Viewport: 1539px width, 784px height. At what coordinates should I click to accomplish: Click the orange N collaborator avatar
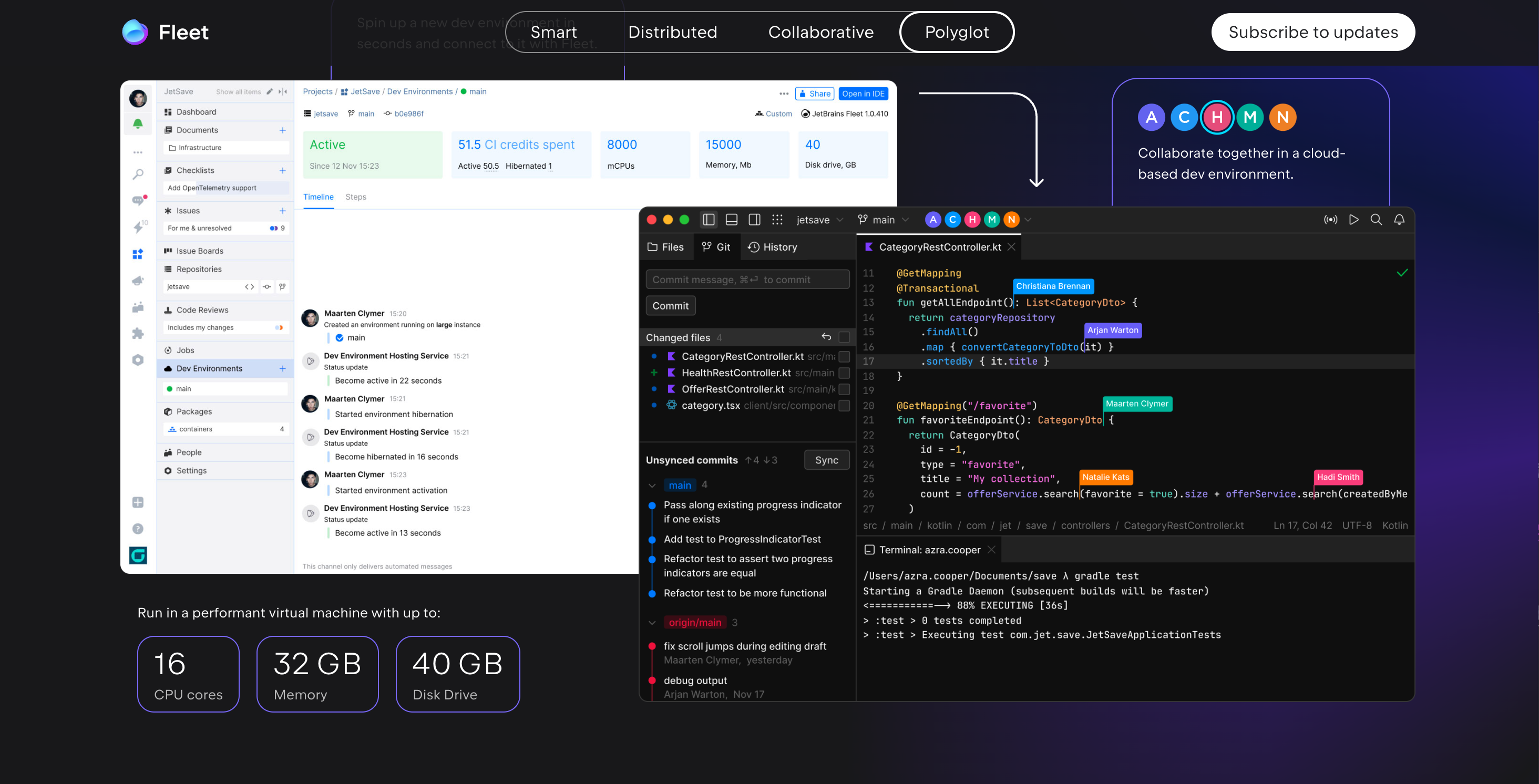[1011, 220]
